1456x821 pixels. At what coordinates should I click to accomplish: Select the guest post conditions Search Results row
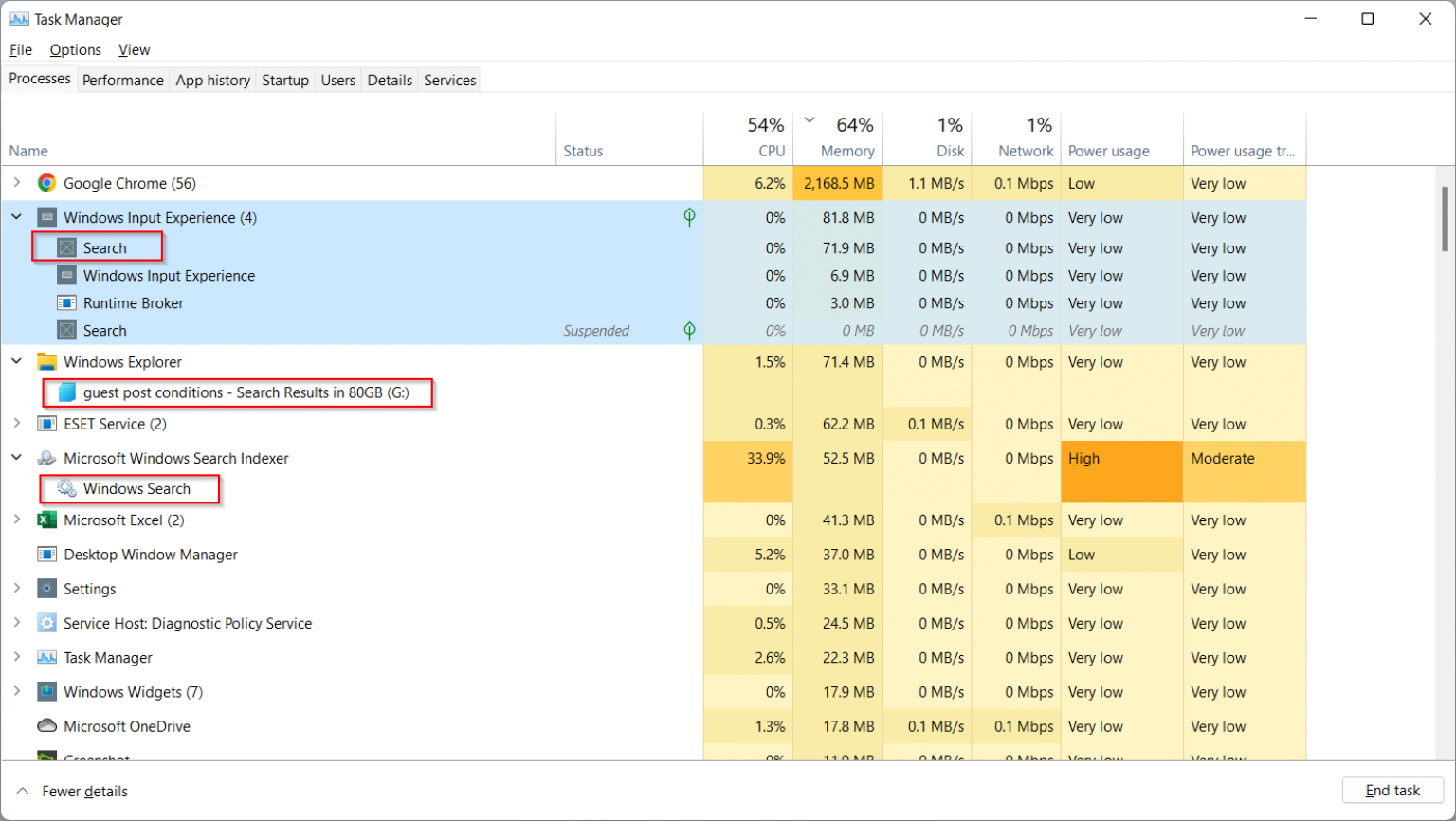point(237,392)
